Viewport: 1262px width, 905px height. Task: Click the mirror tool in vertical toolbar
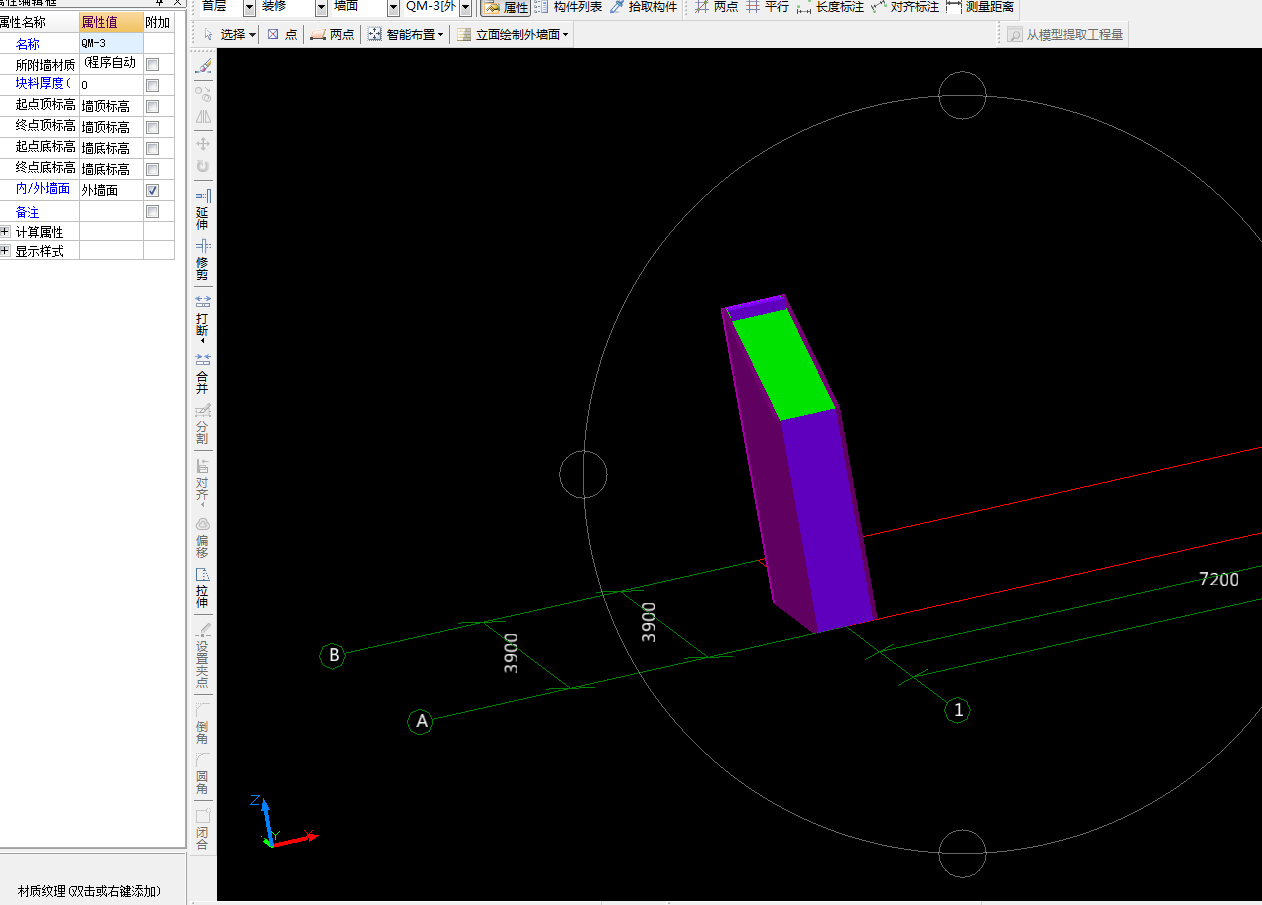pos(203,117)
